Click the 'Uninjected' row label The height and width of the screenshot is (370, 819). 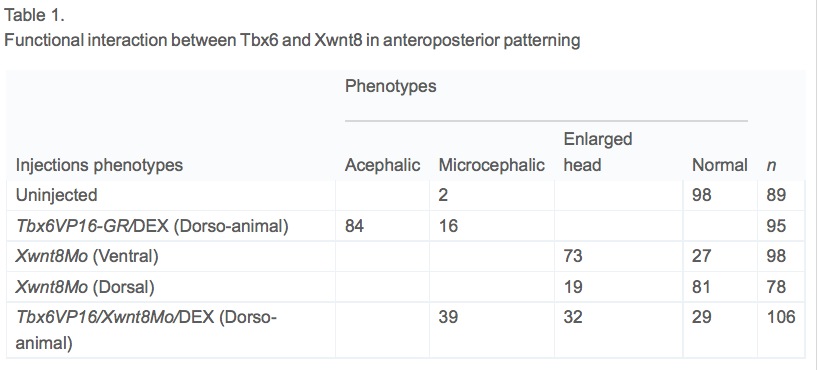pos(56,195)
